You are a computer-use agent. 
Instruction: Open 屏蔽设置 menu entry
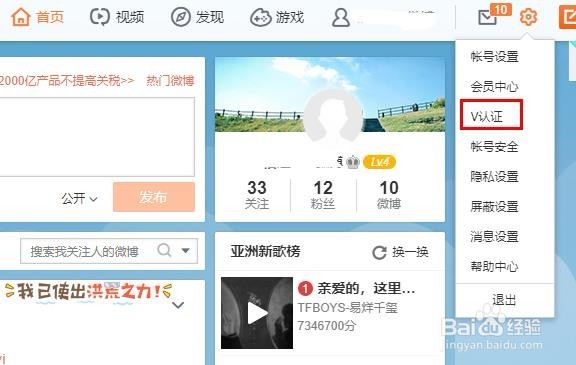tap(494, 207)
